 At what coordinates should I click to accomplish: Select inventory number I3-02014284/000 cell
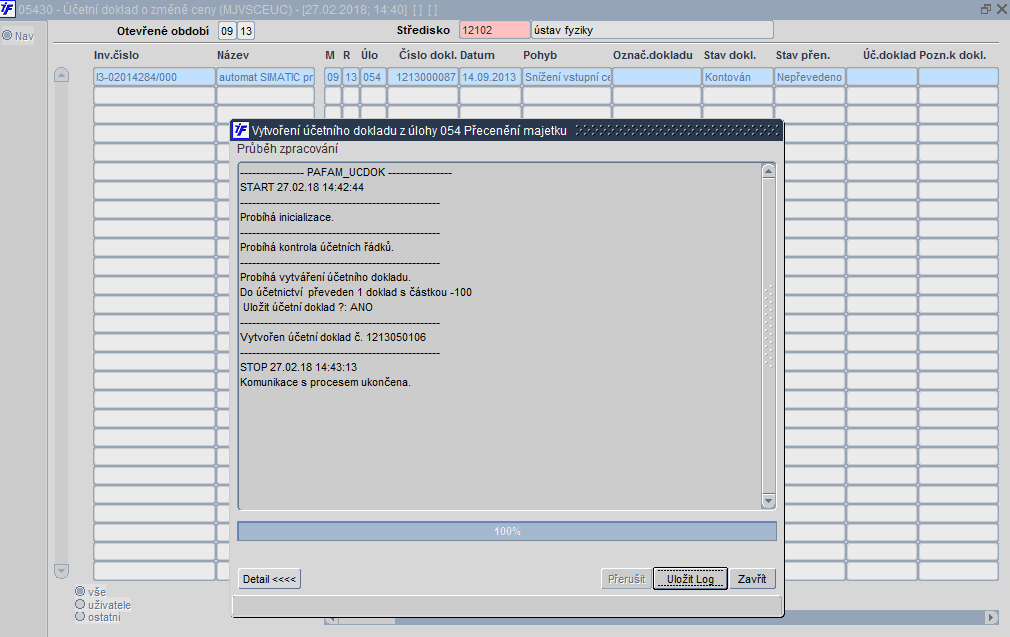click(x=155, y=77)
